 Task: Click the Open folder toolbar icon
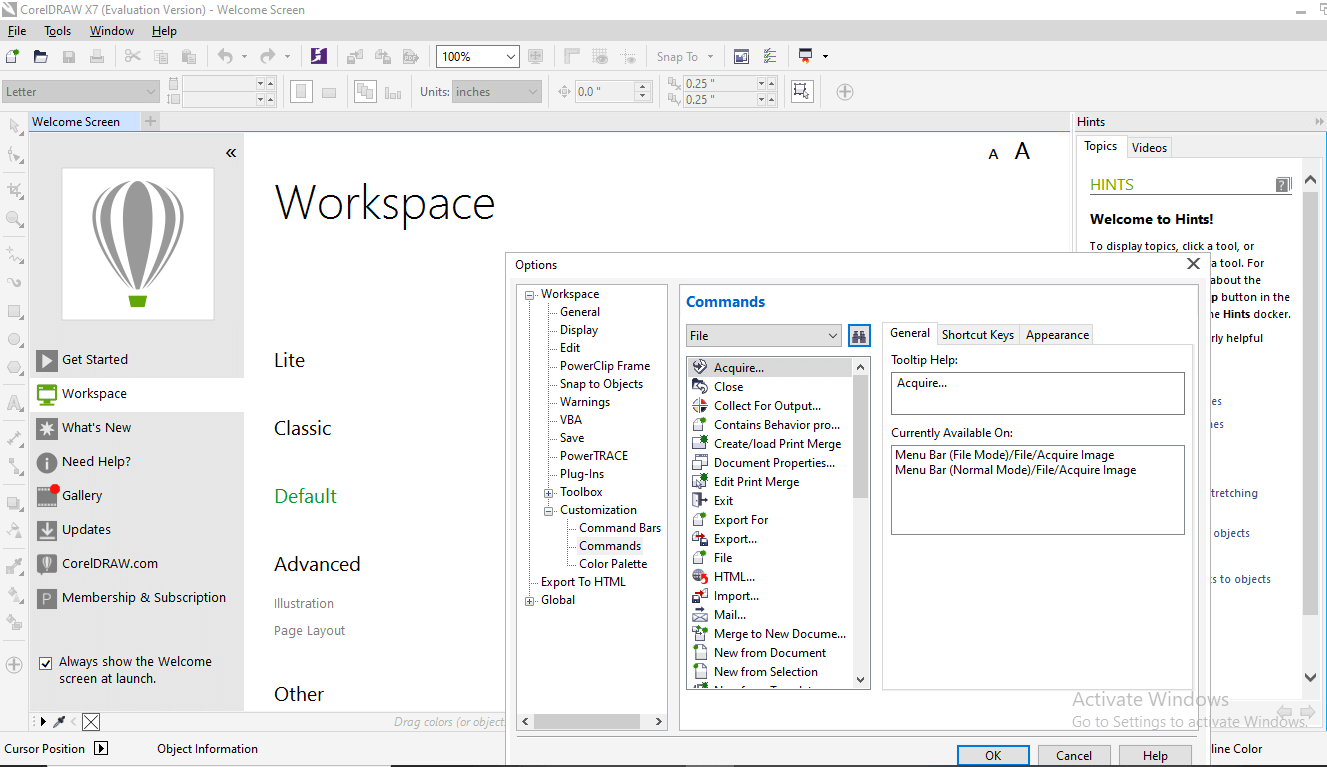(41, 56)
